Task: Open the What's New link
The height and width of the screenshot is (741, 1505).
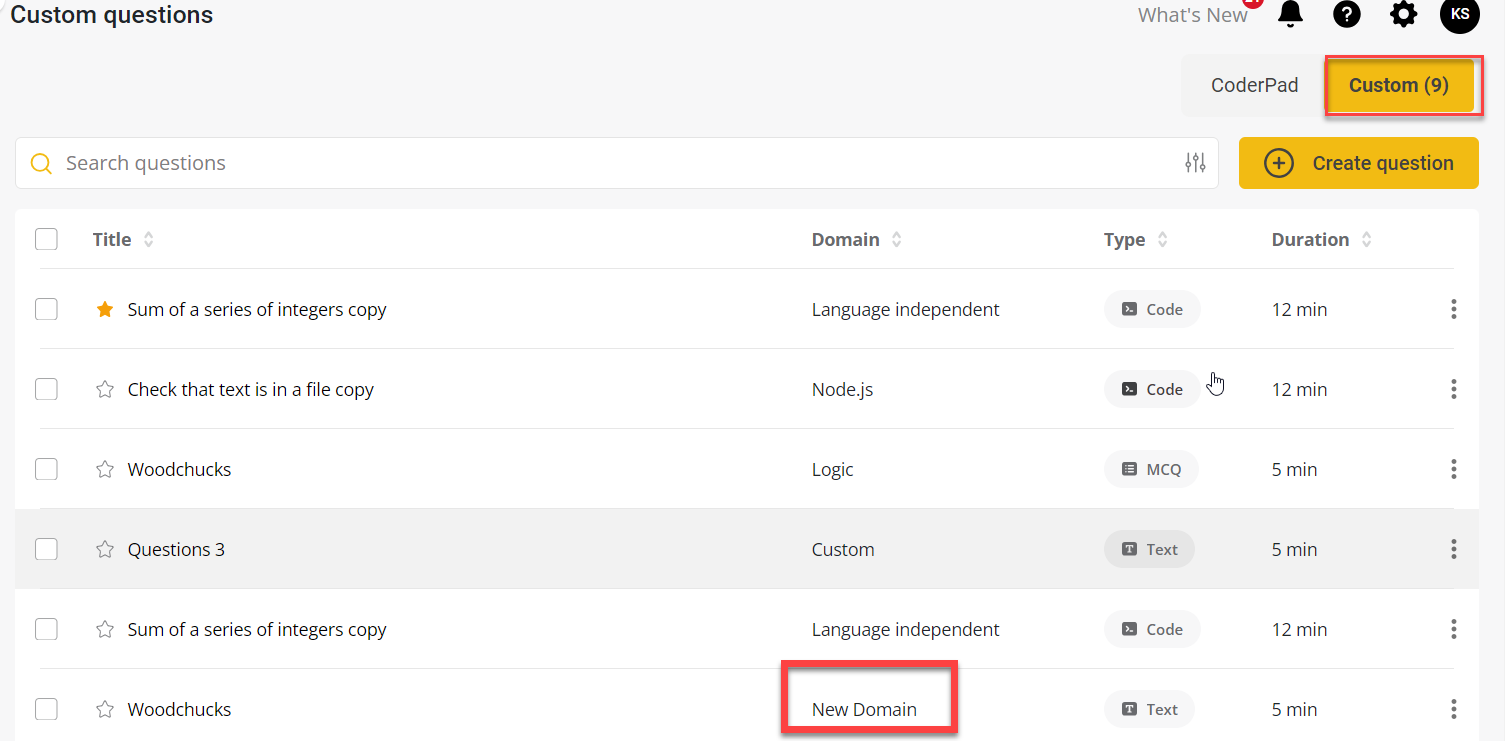Action: [1192, 15]
